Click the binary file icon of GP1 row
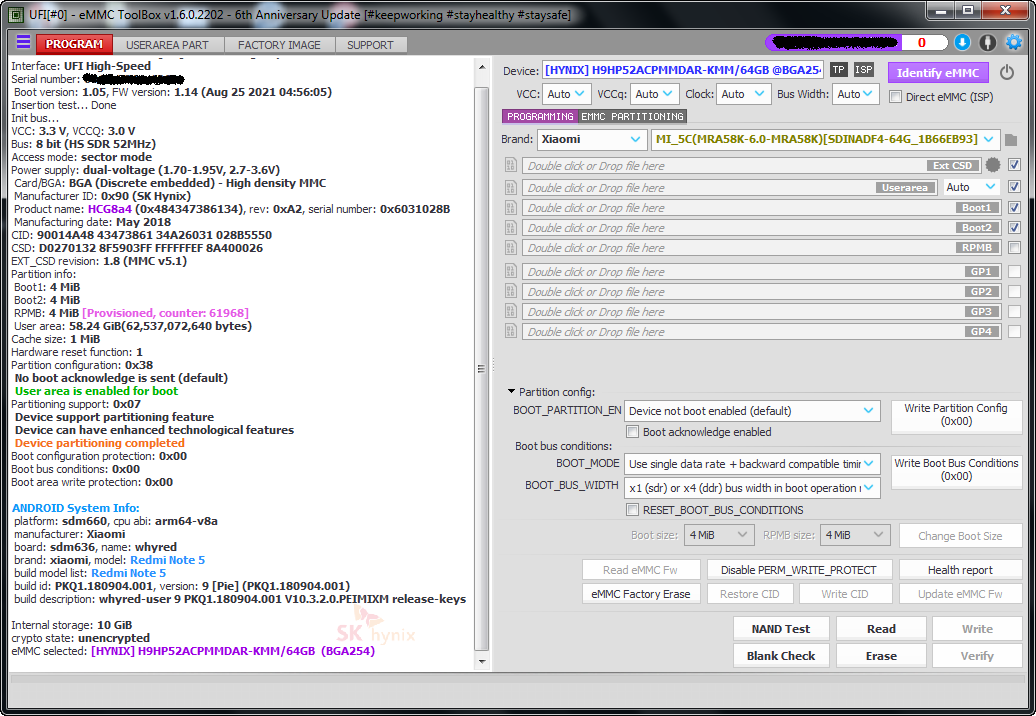Image resolution: width=1036 pixels, height=716 pixels. [x=511, y=271]
